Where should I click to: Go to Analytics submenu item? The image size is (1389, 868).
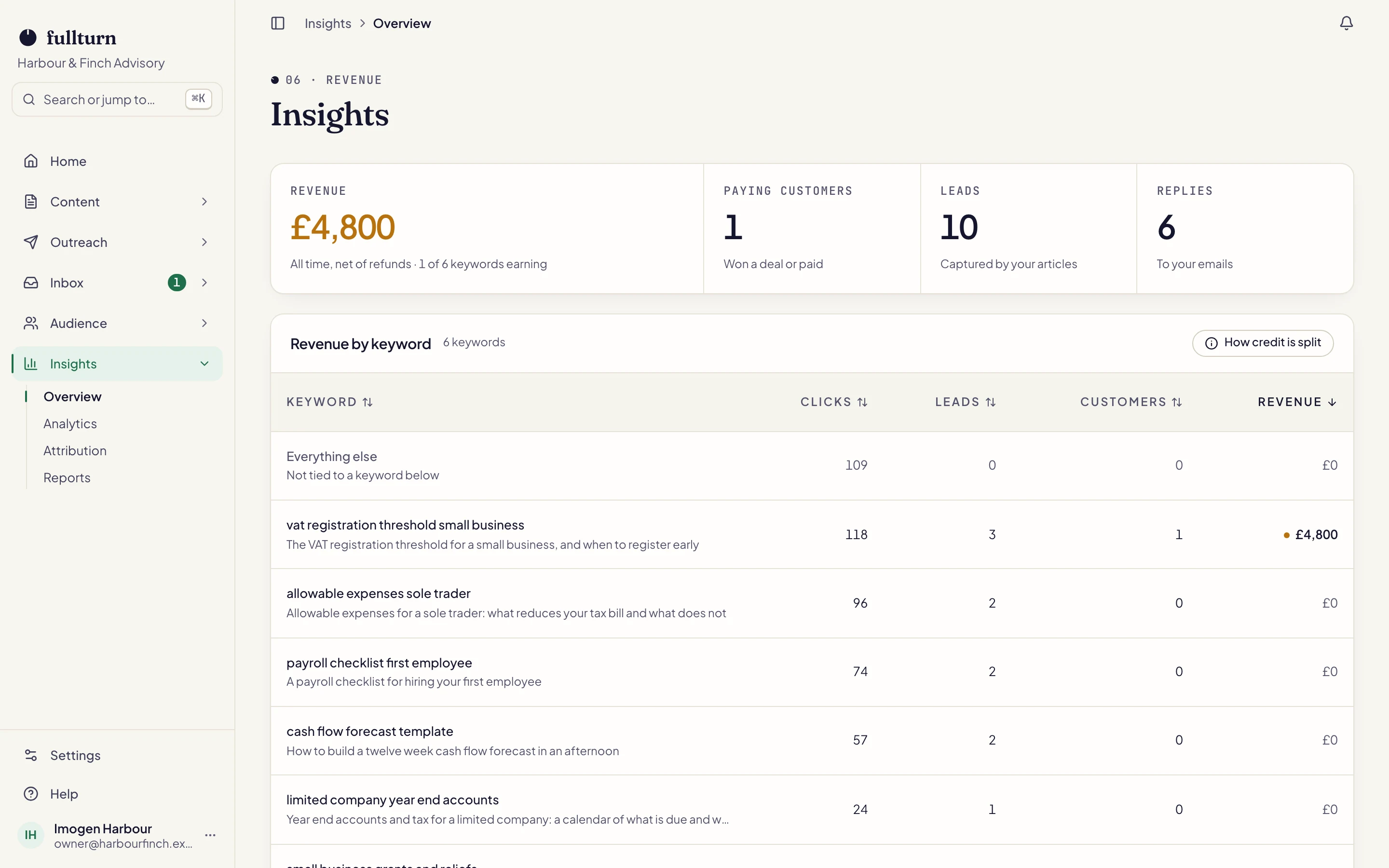pos(70,424)
